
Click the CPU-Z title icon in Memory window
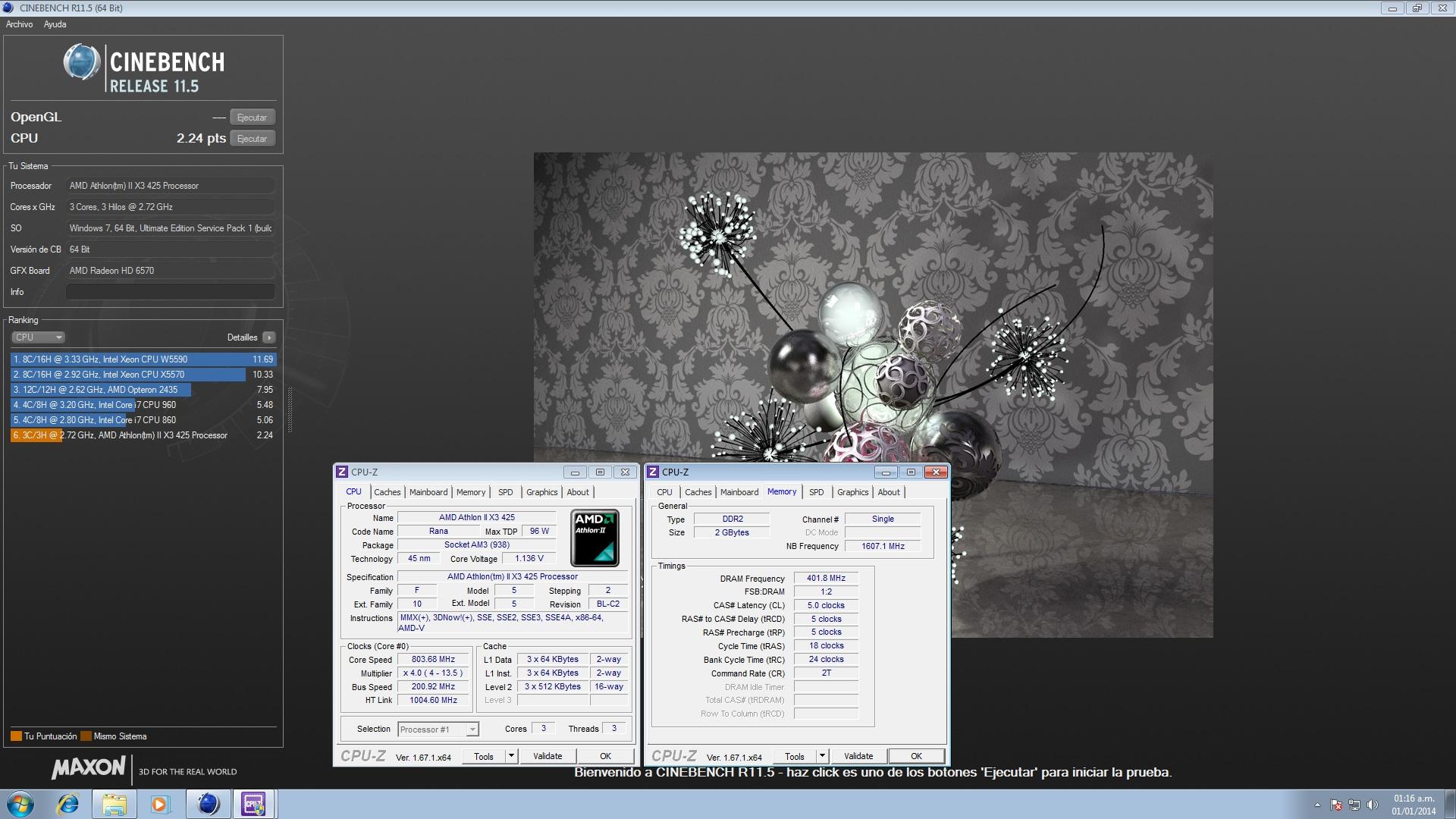coord(653,472)
